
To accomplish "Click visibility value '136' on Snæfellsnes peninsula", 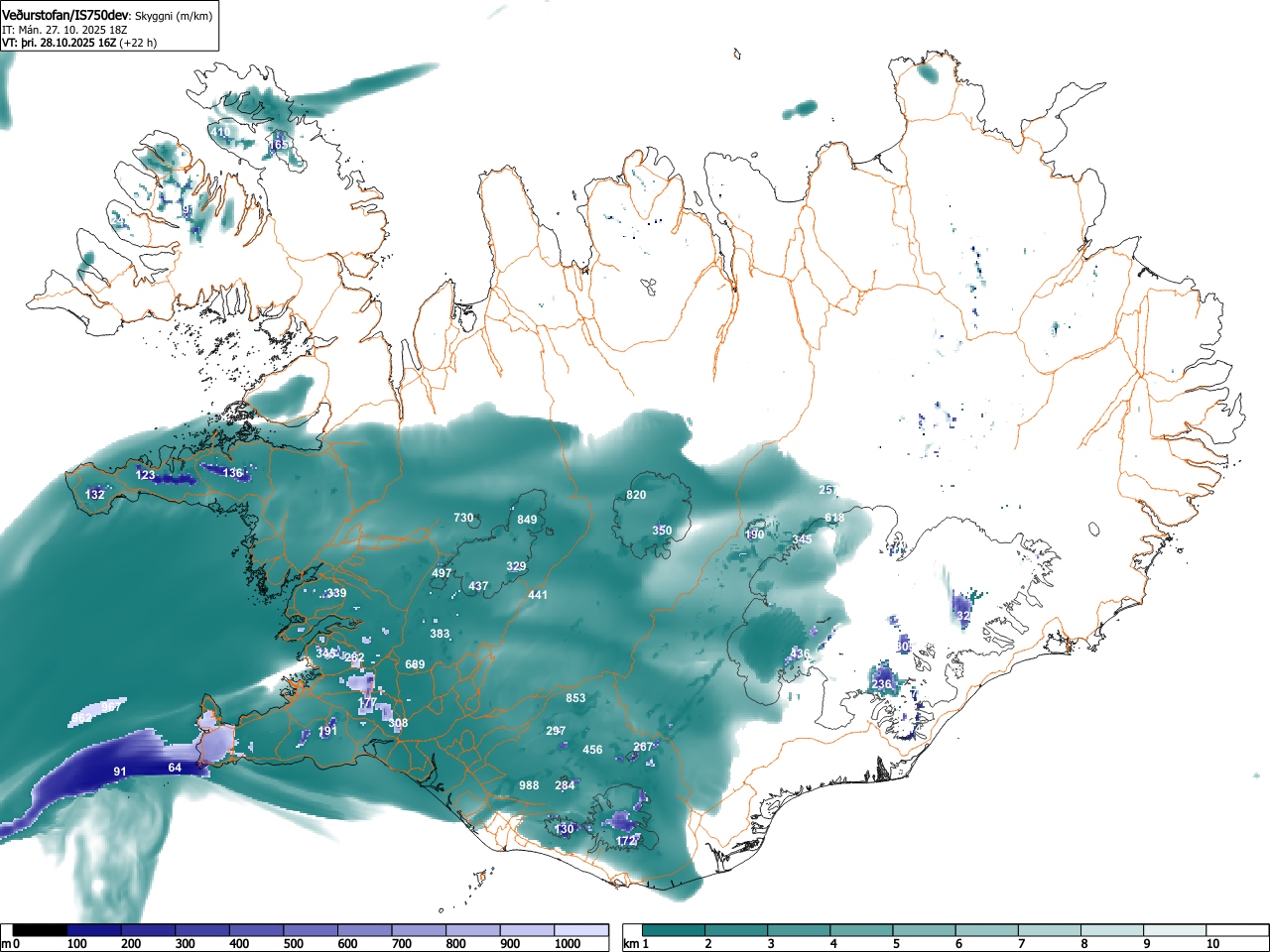I will point(232,473).
